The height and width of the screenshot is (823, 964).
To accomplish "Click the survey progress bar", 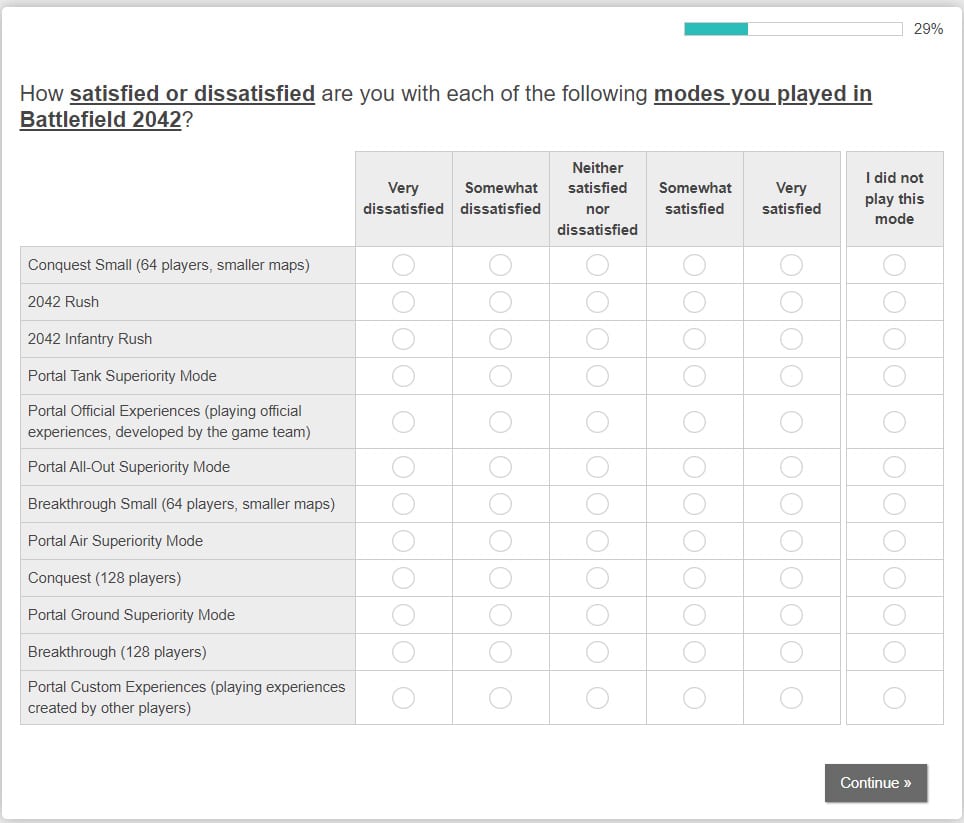I will [793, 29].
